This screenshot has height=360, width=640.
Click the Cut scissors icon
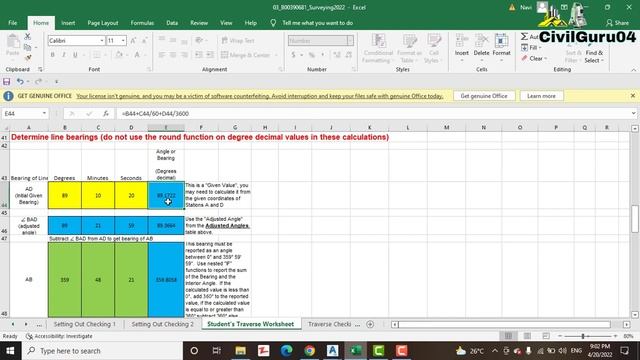pyautogui.click(x=27, y=37)
